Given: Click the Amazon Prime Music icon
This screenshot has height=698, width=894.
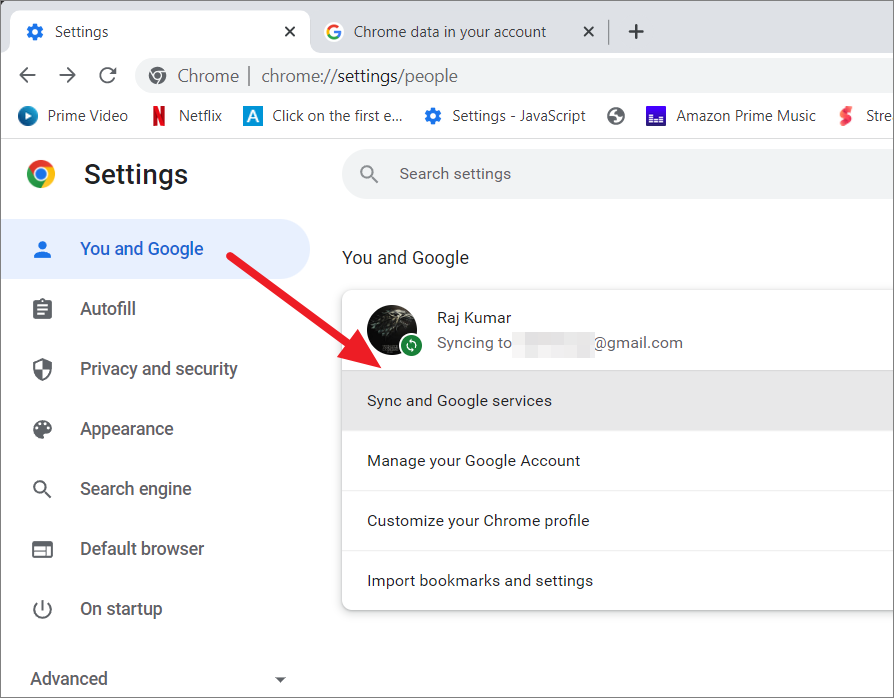Looking at the screenshot, I should pos(656,116).
